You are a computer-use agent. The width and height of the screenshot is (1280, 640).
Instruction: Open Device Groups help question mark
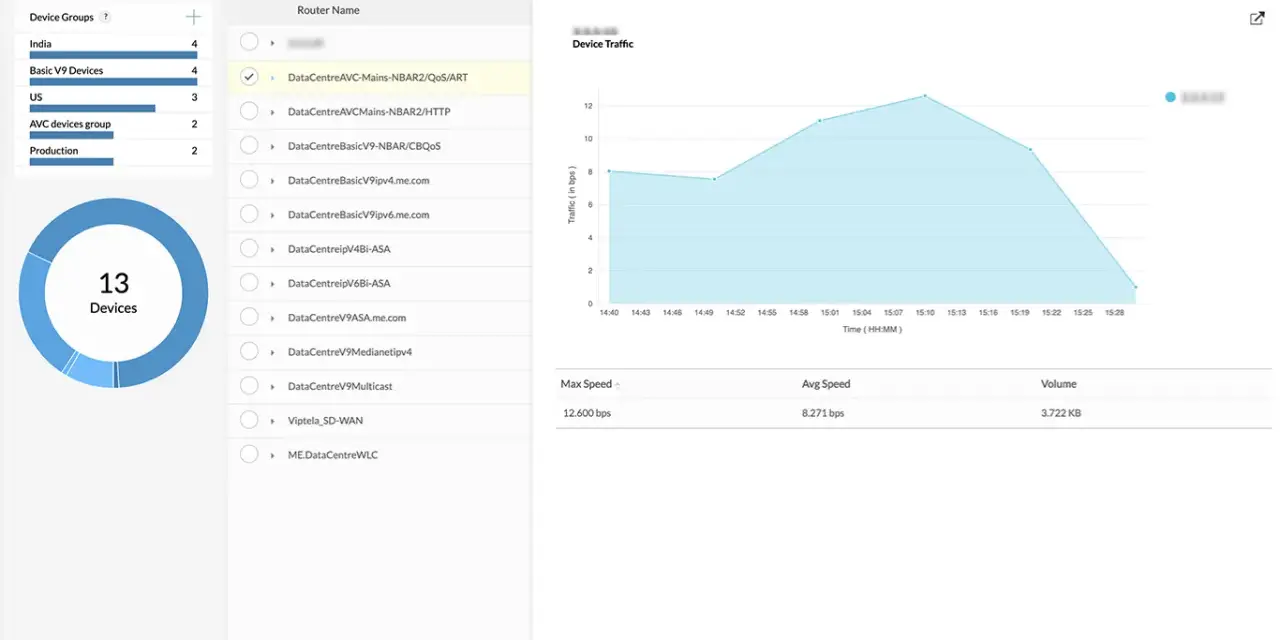point(106,17)
